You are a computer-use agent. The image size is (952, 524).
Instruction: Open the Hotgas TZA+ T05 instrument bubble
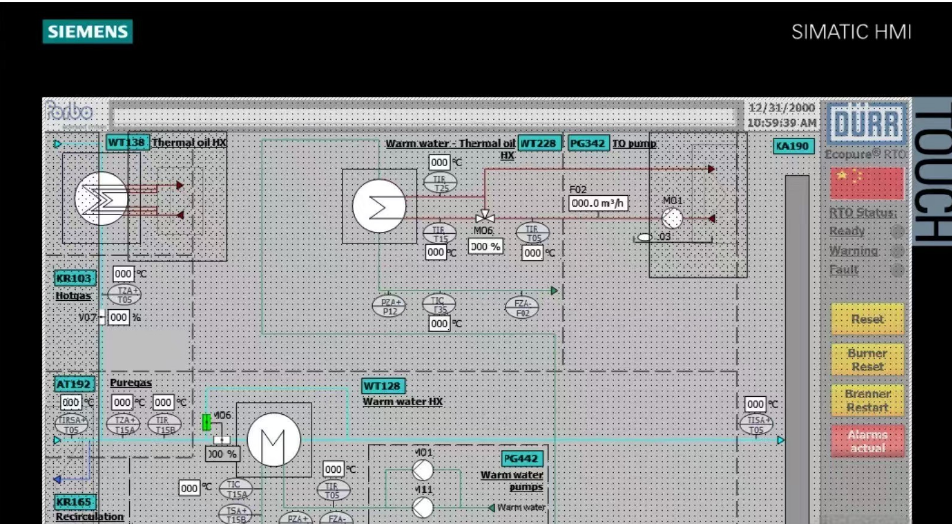coord(125,295)
